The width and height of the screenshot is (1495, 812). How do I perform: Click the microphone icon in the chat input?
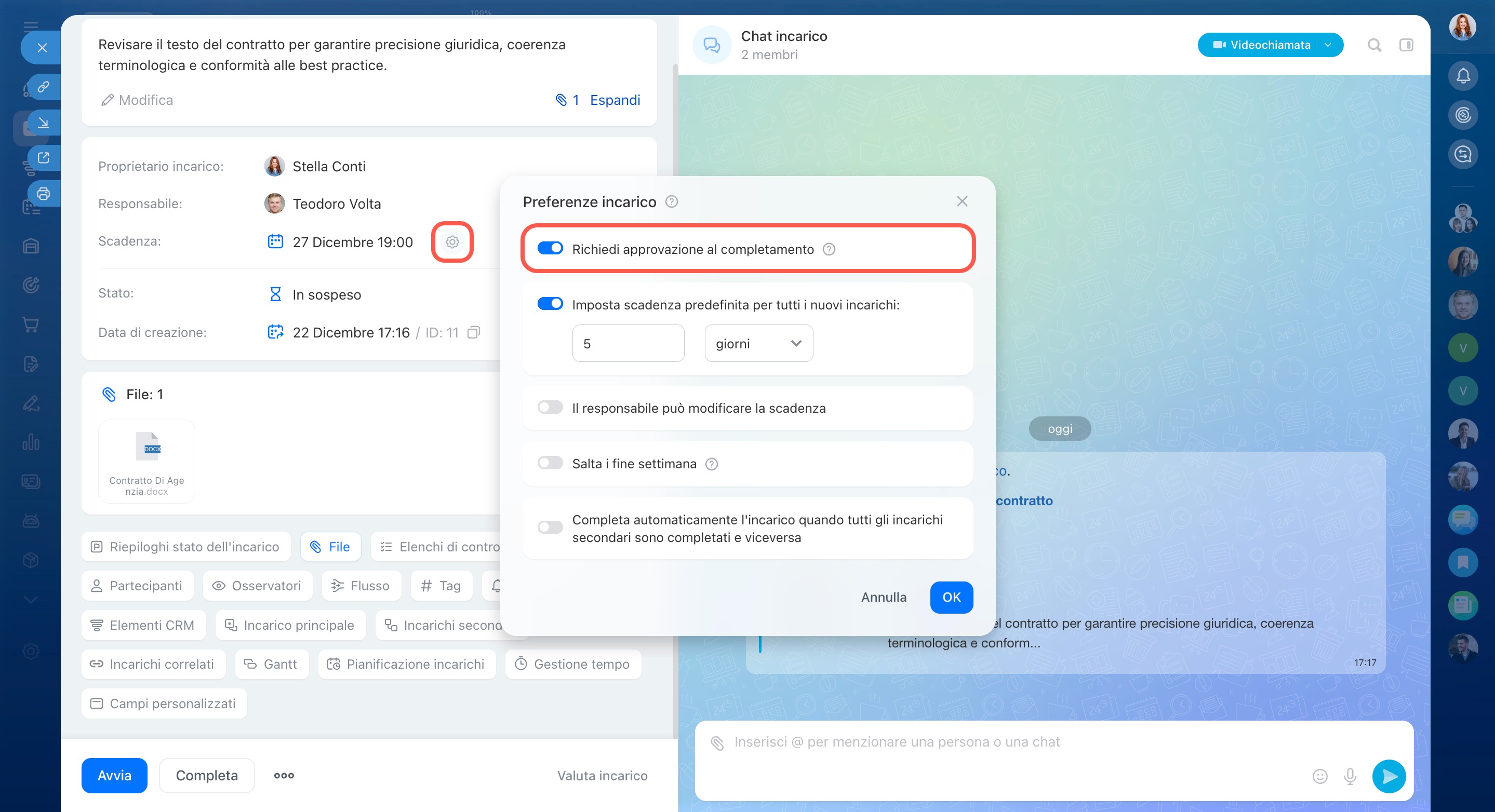pyautogui.click(x=1350, y=776)
